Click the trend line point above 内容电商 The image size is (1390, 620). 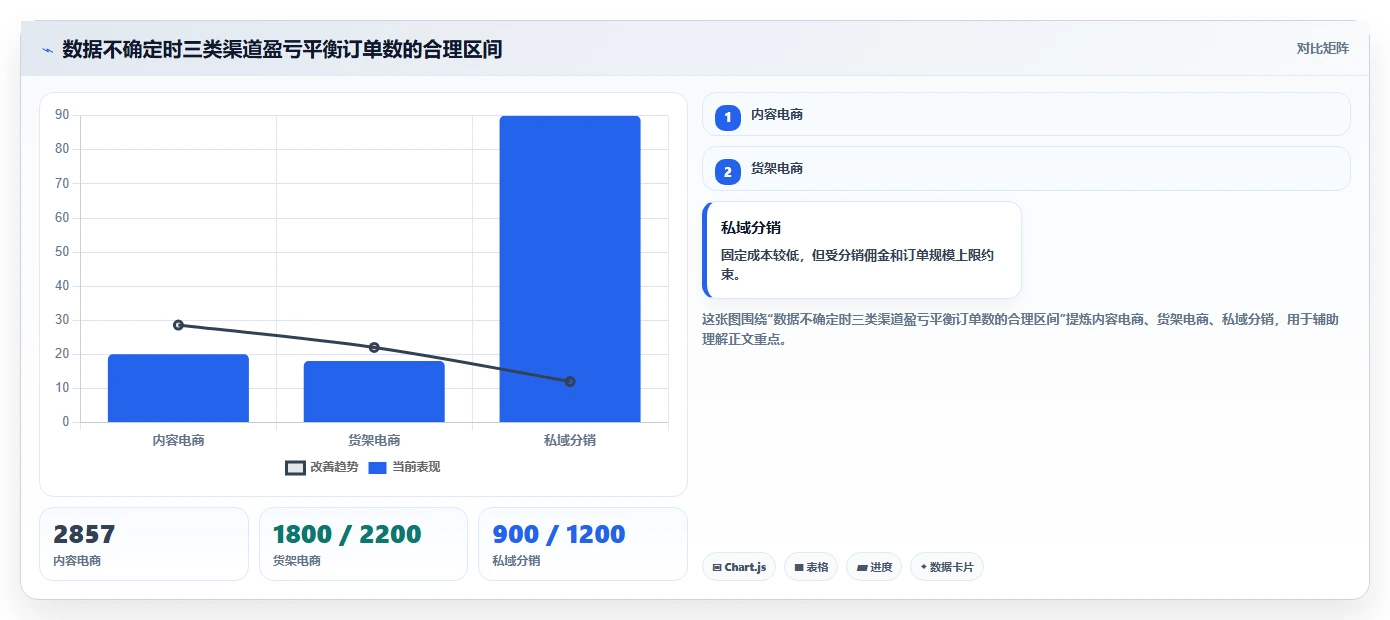point(178,325)
